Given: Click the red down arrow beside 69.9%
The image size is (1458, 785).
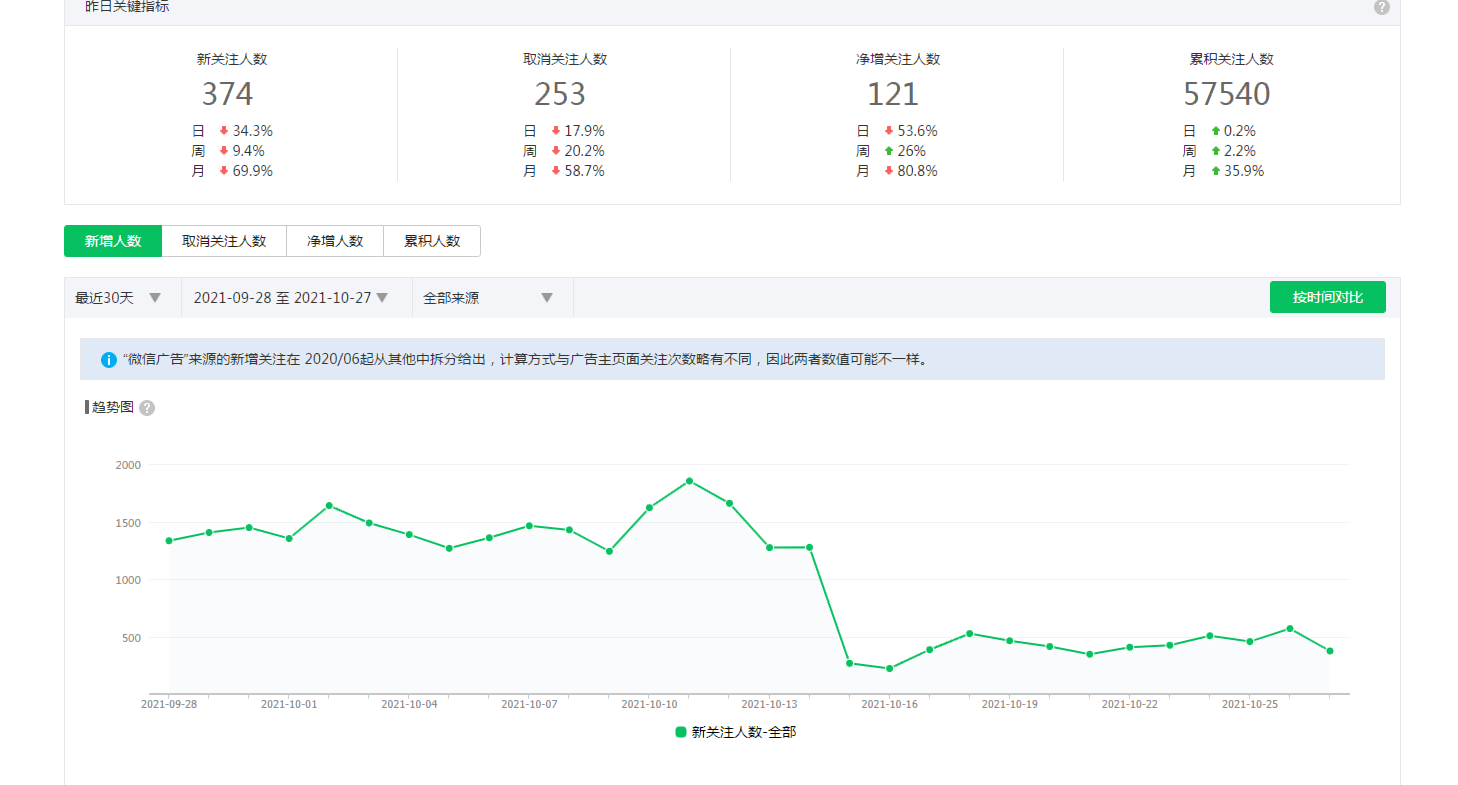Looking at the screenshot, I should [224, 171].
